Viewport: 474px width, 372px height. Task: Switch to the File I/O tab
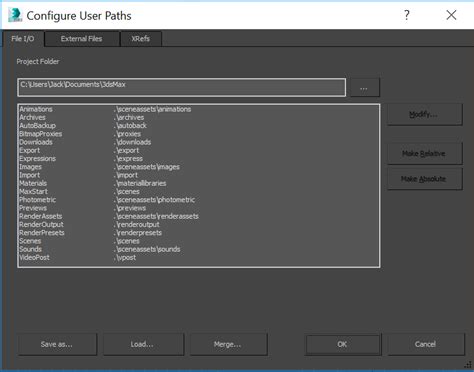(x=23, y=39)
